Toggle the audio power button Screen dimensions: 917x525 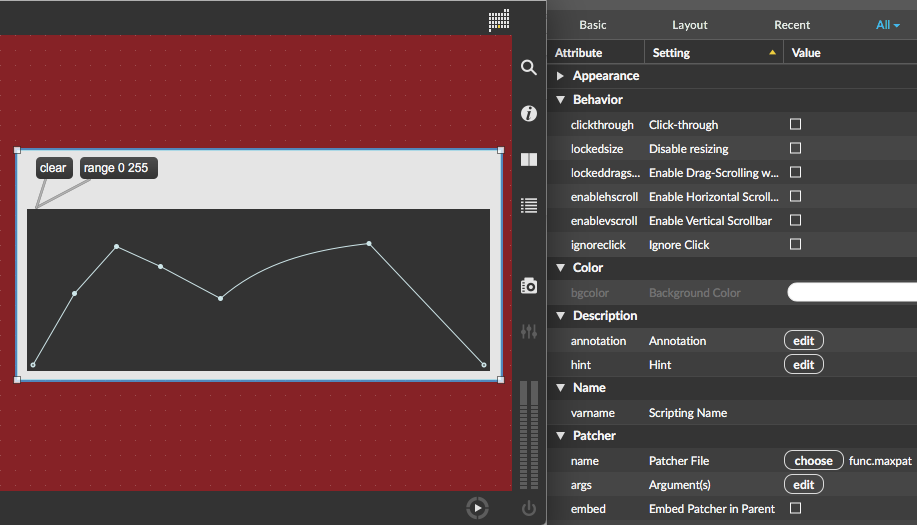(x=529, y=509)
